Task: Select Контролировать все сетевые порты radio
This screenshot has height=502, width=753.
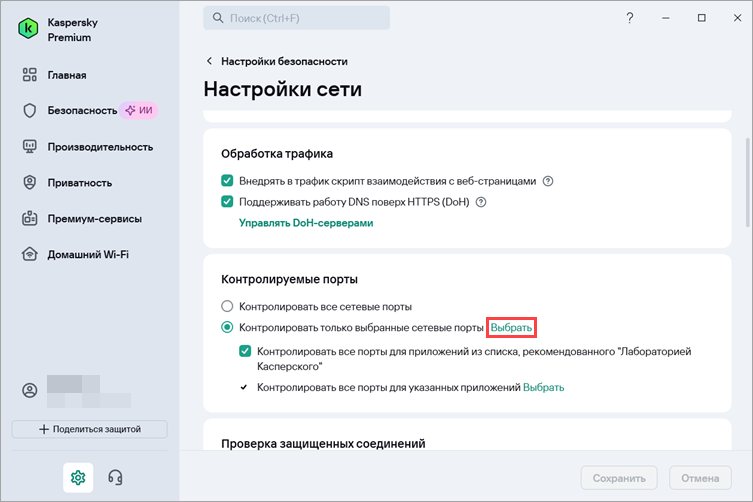Action: (x=227, y=306)
